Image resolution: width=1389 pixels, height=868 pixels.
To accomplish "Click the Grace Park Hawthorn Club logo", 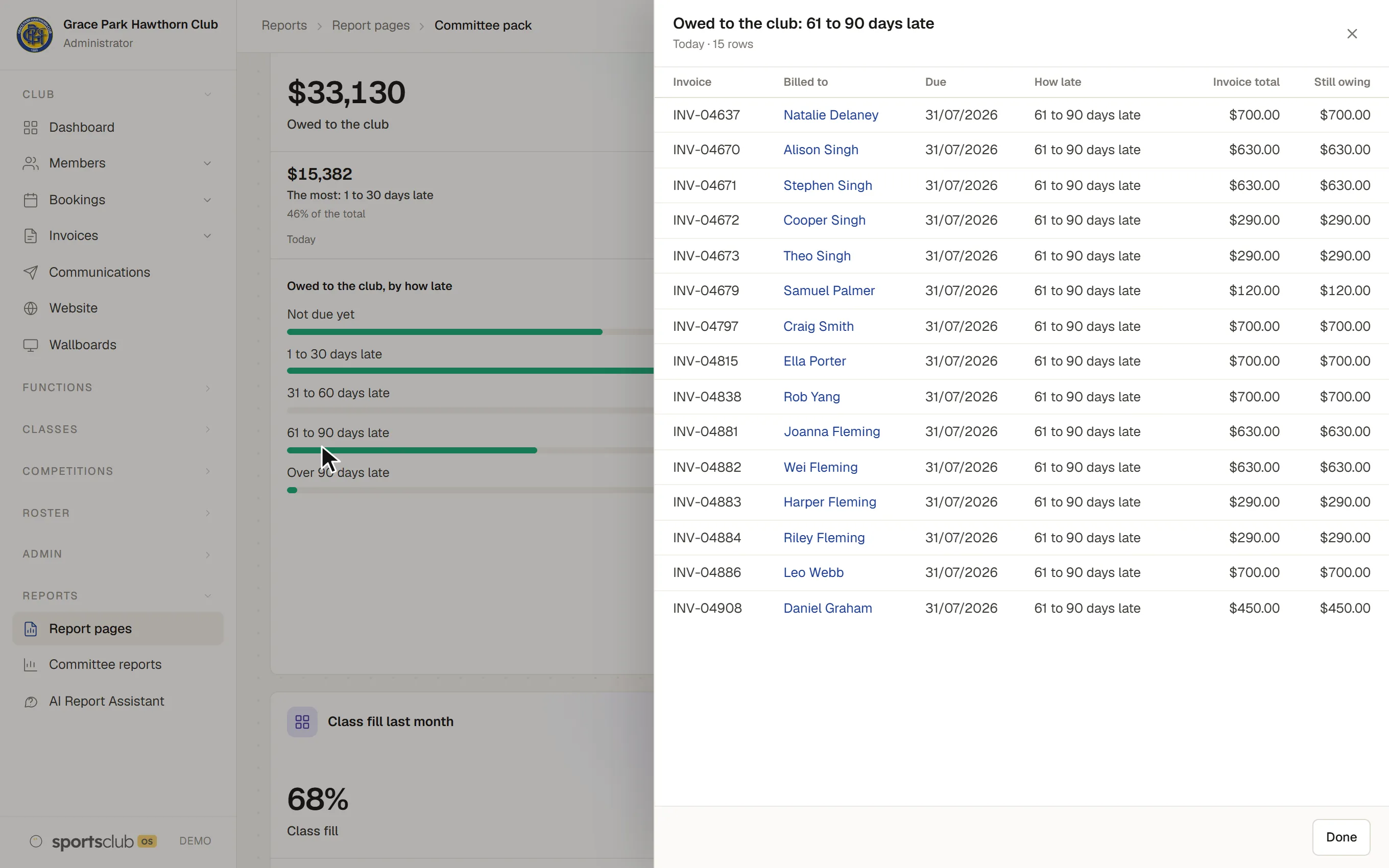I will pos(34,33).
